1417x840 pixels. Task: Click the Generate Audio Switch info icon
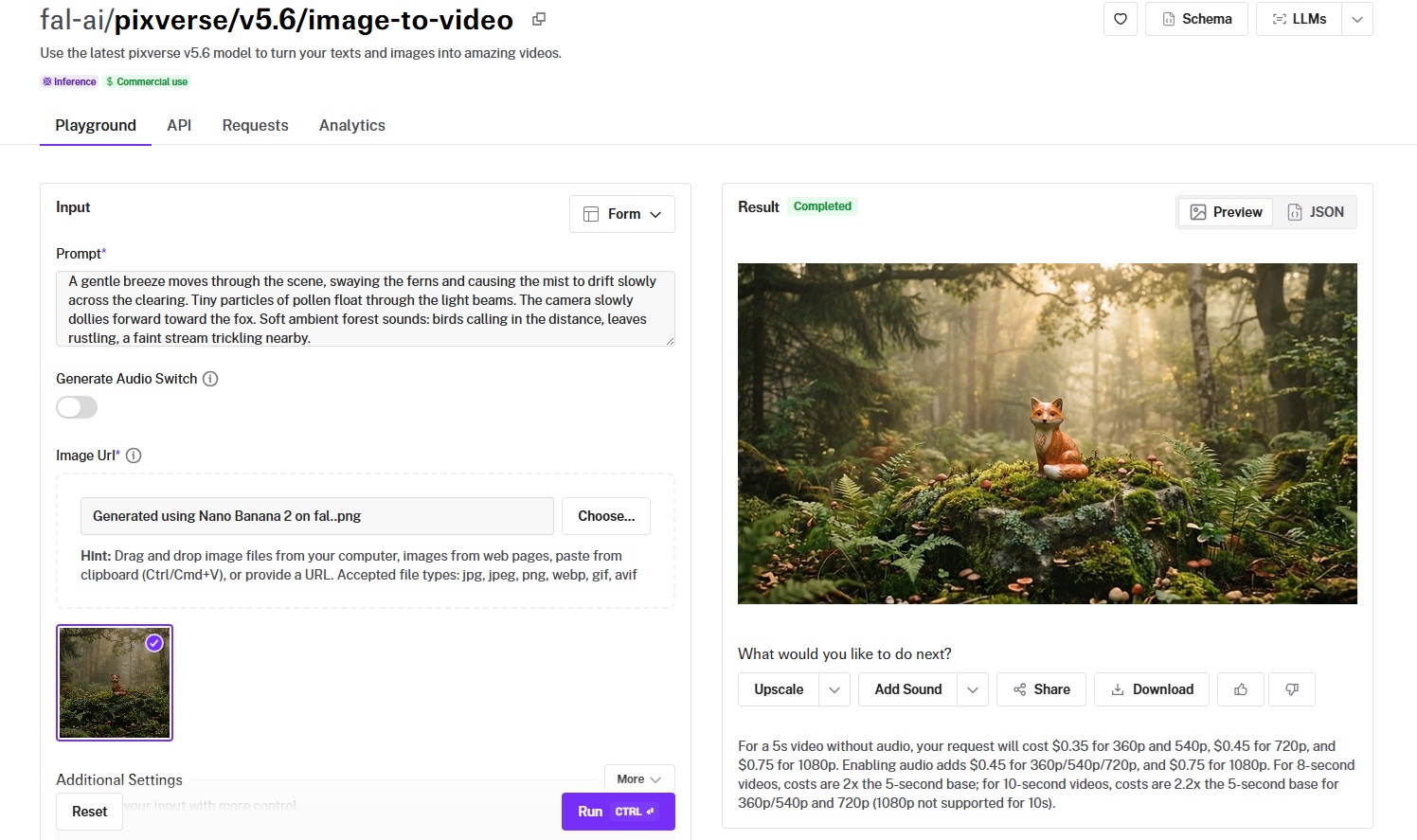210,379
